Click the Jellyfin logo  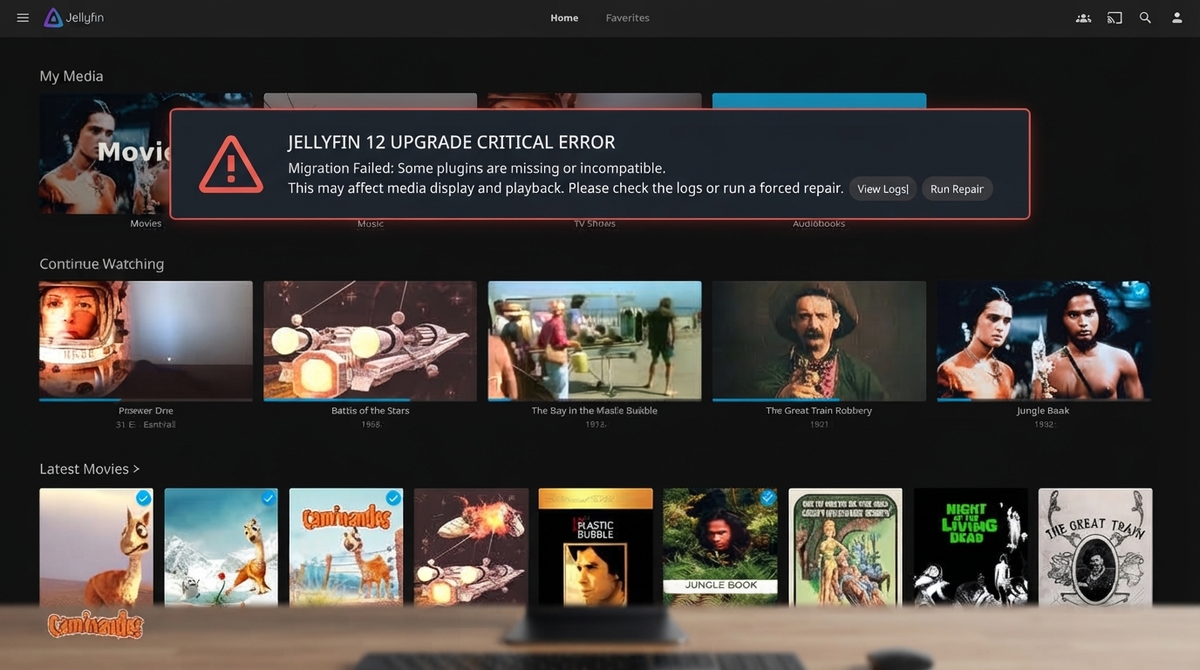pyautogui.click(x=74, y=18)
